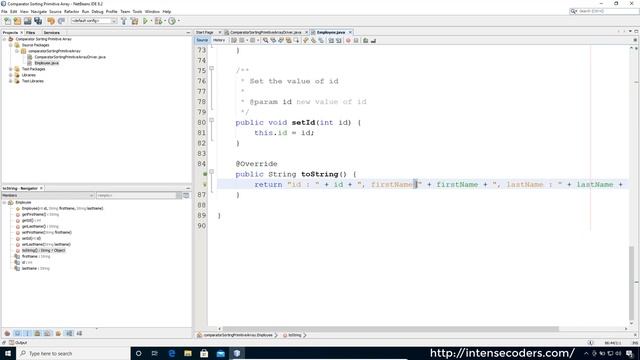Open the Members dropdown in Navigator
640x360 pixels.
coord(48,196)
